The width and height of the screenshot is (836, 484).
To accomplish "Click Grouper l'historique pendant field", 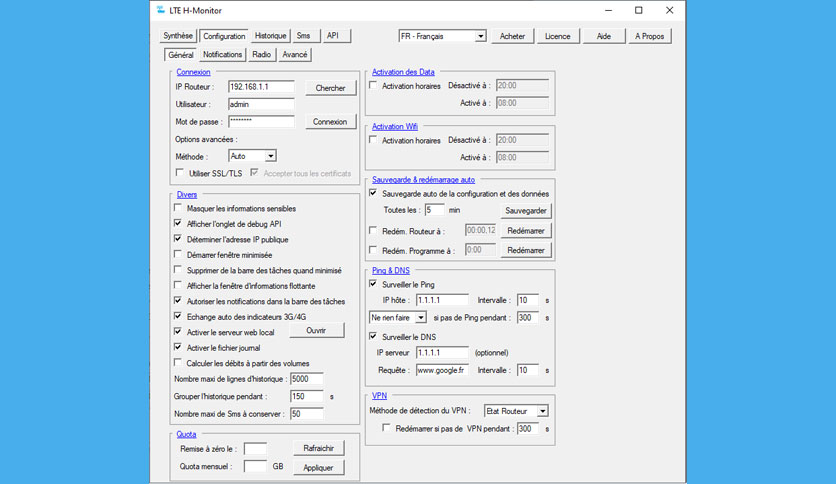I will point(307,397).
